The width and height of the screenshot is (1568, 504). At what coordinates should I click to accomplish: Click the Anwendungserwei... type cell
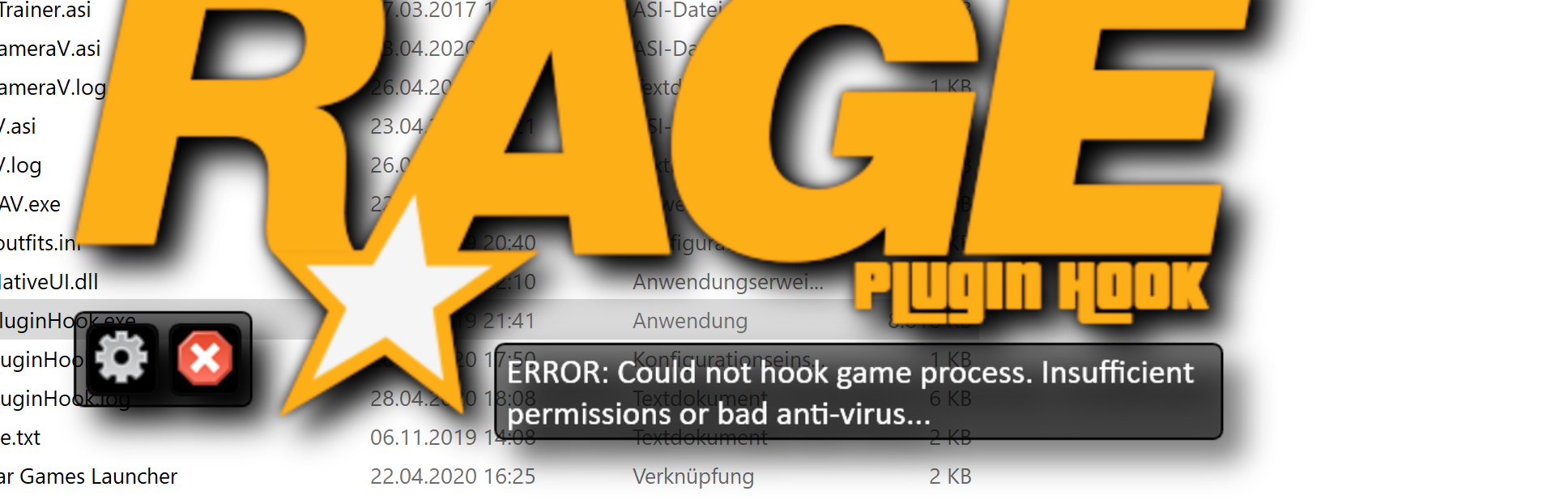[728, 282]
